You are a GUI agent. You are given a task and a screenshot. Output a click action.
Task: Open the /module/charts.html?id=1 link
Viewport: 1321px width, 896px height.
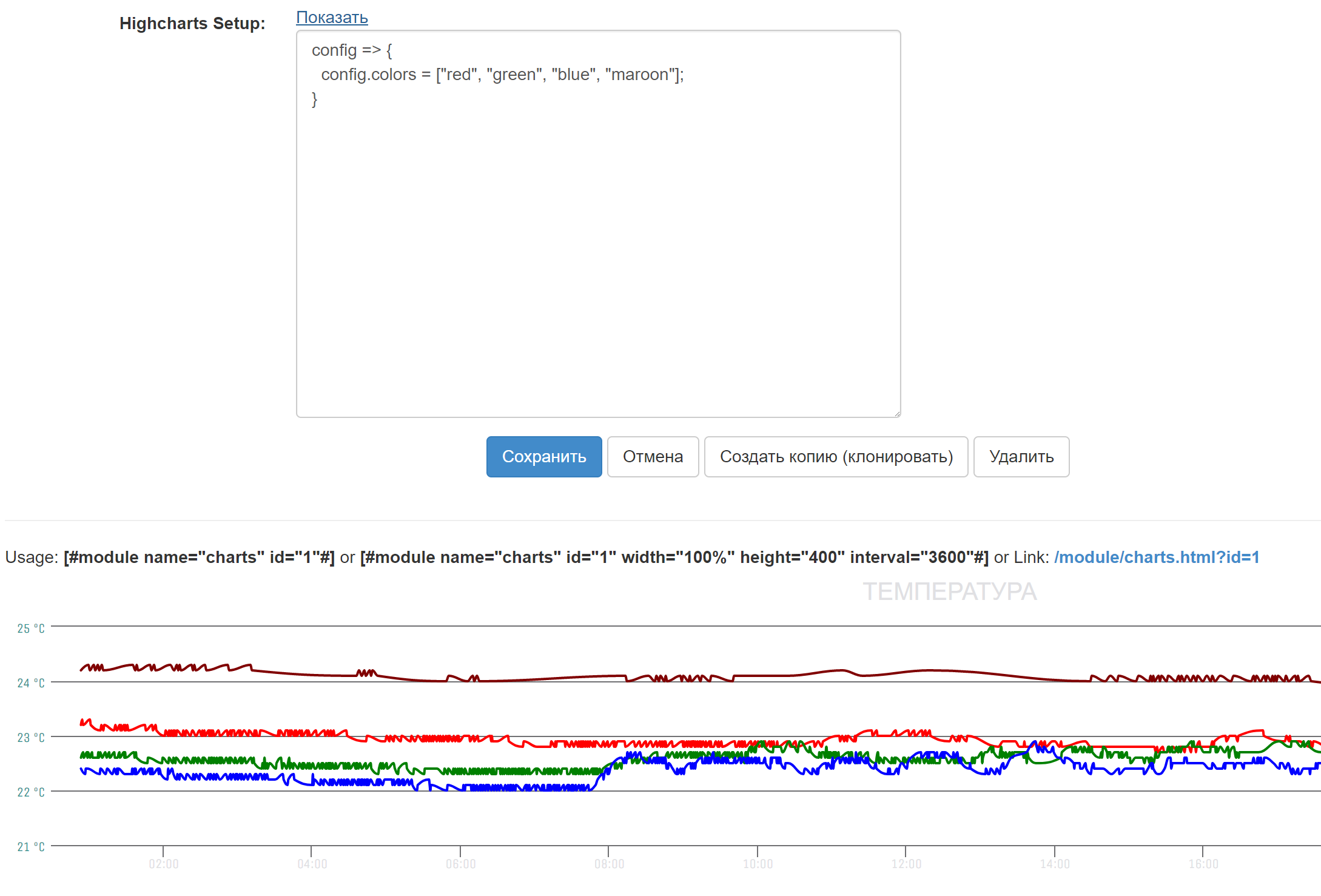coord(1157,557)
